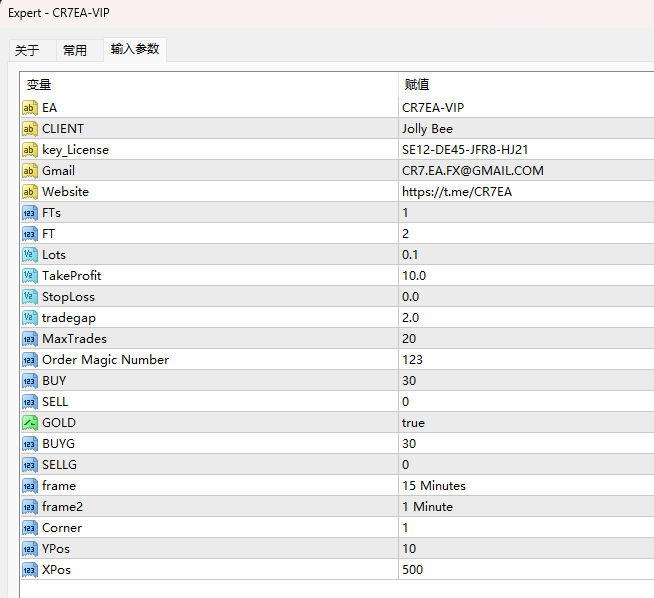Viewport: 654px width, 598px height.
Task: Select the double-type icon next to Lots
Action: [30, 255]
